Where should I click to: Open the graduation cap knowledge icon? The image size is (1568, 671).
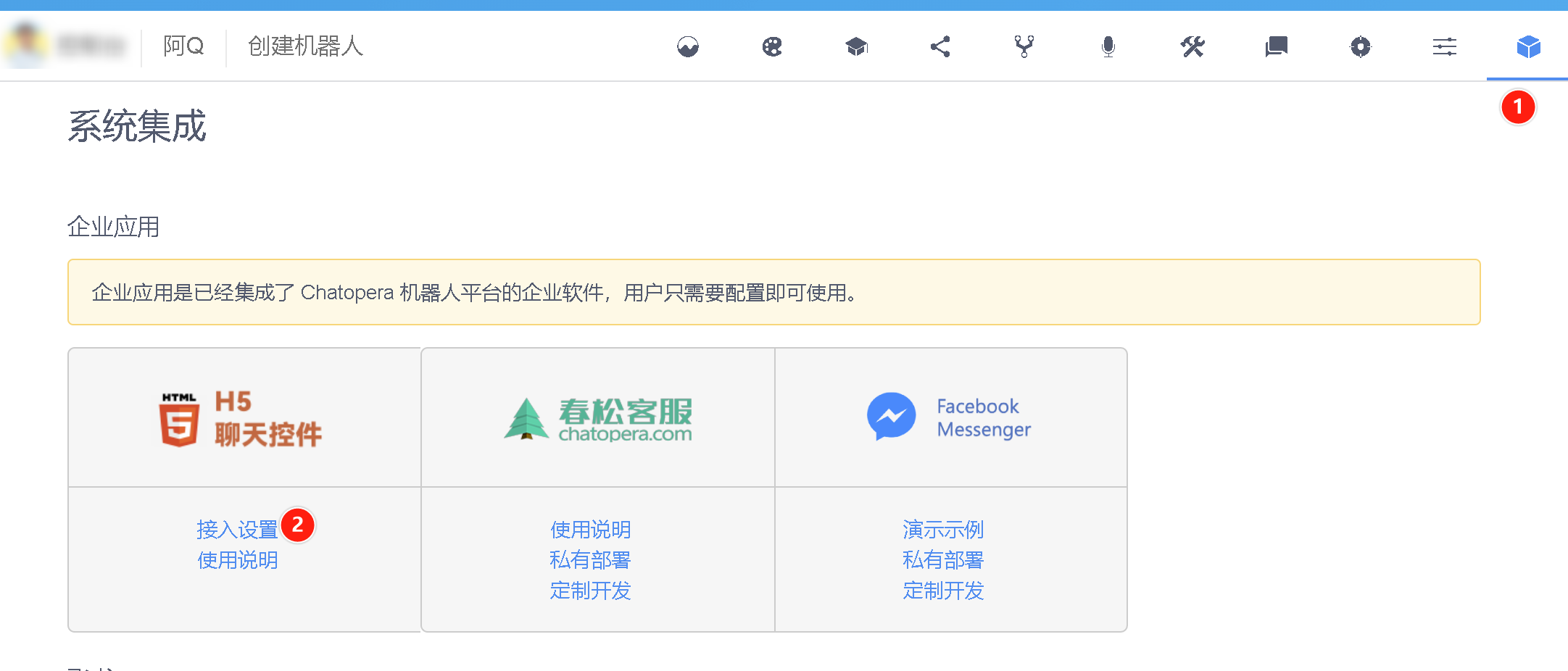pos(856,47)
